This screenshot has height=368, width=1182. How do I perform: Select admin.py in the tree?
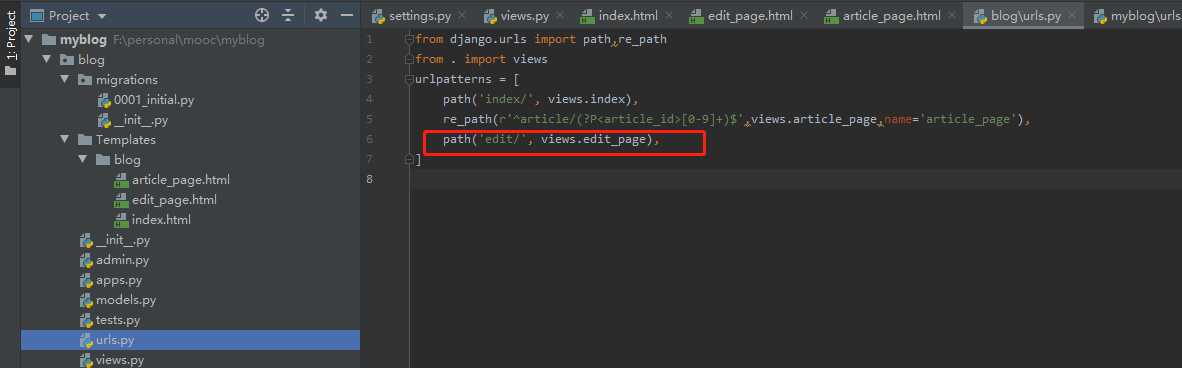point(123,260)
